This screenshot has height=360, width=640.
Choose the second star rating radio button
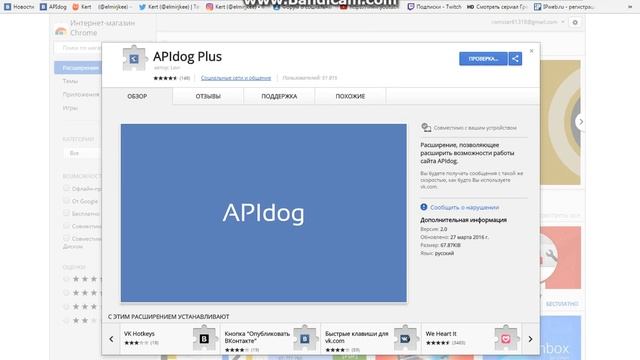point(66,293)
